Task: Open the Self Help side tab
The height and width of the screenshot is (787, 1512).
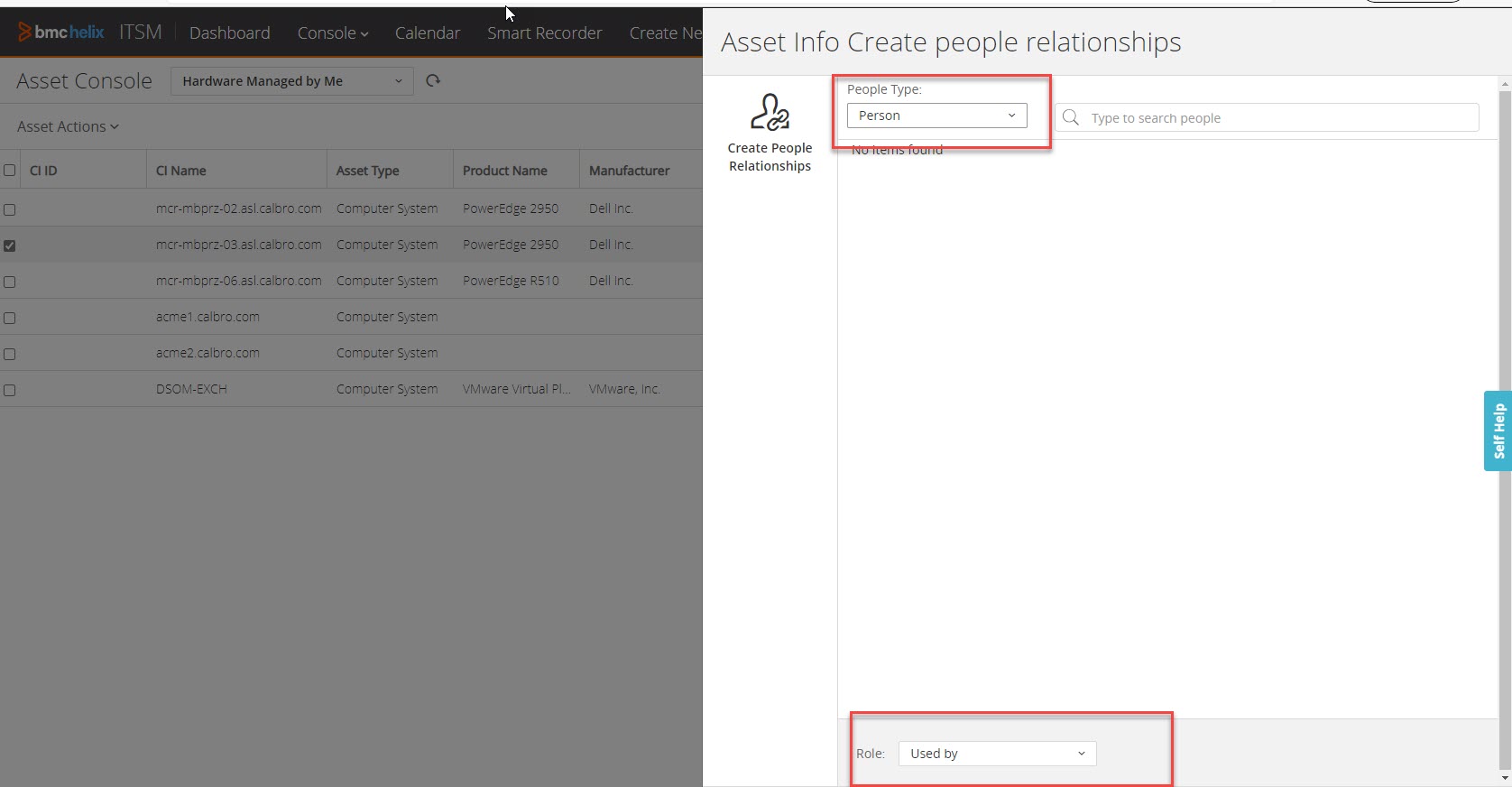Action: [x=1498, y=431]
